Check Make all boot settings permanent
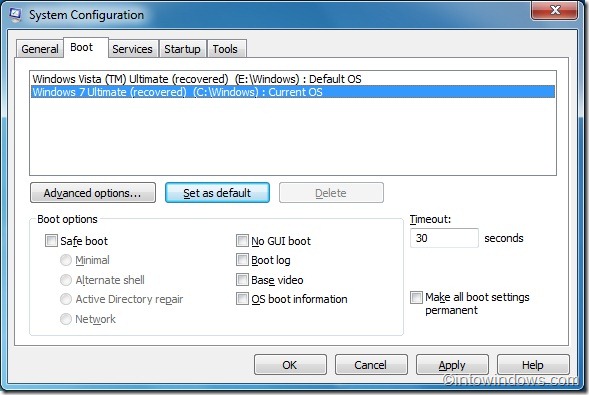 [416, 297]
